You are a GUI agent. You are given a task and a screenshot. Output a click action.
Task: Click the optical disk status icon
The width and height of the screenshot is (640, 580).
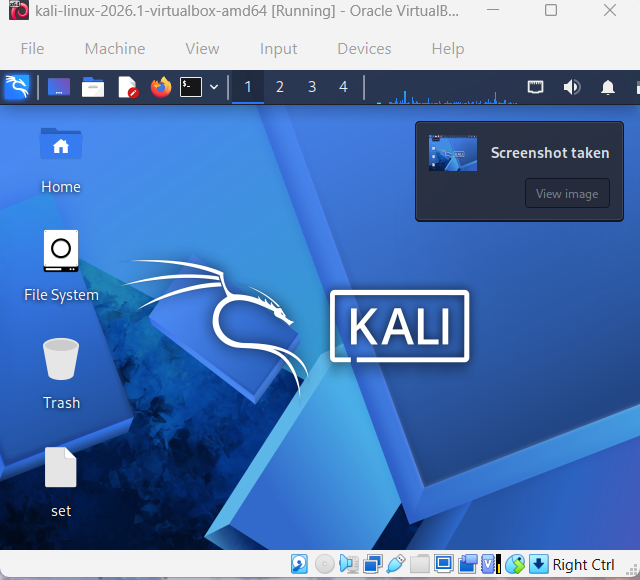(x=324, y=564)
